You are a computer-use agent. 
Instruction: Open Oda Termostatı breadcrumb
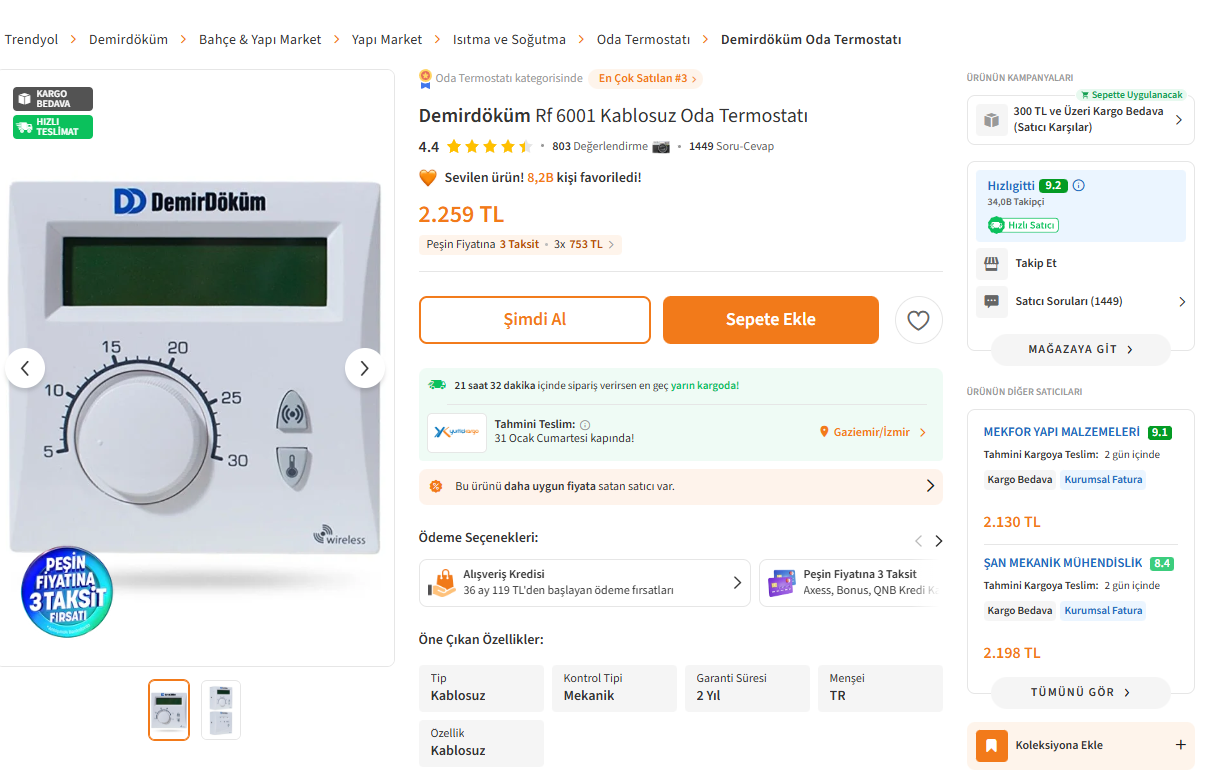click(x=643, y=39)
